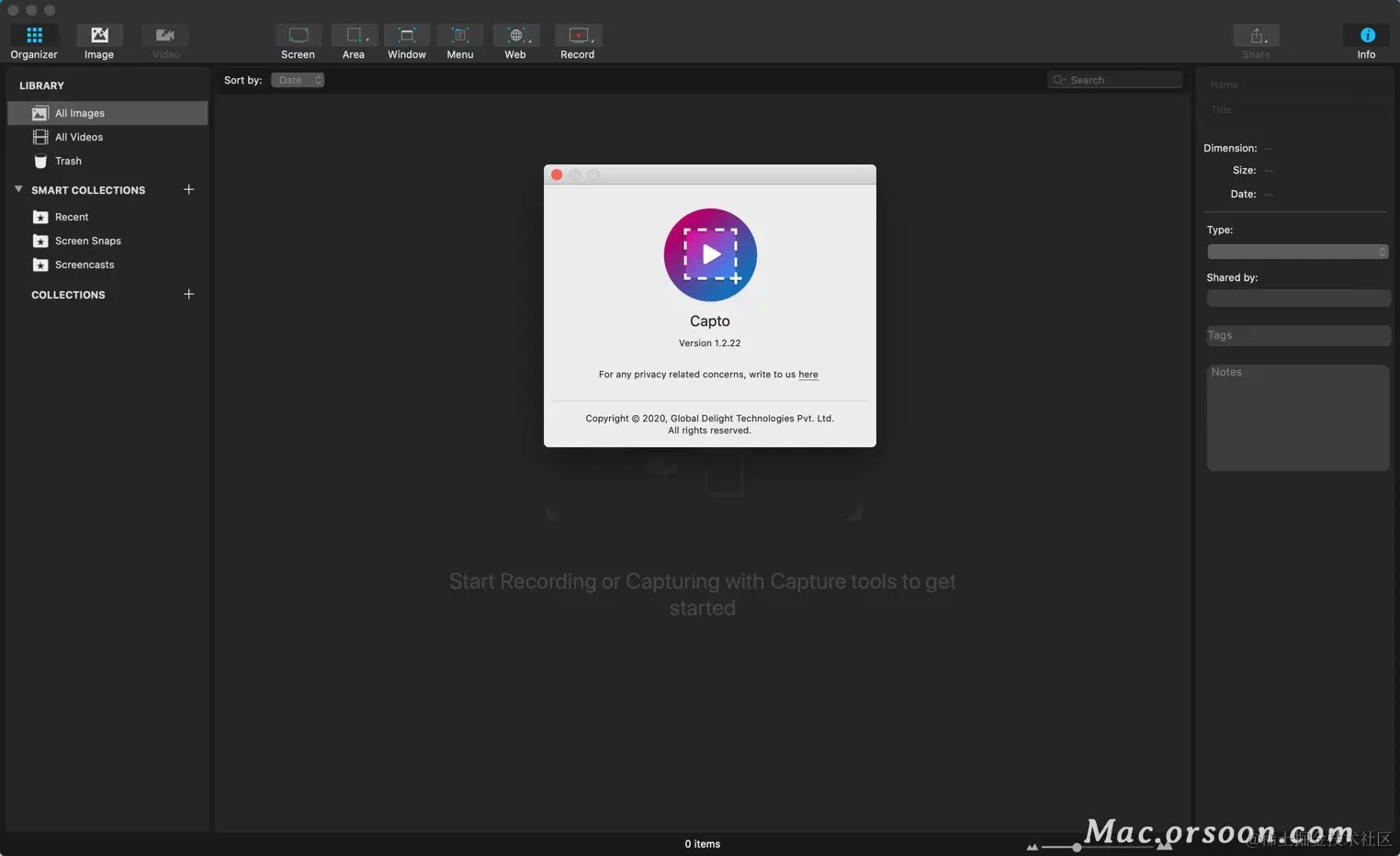Add a new smart collection
Image resolution: width=1400 pixels, height=856 pixels.
[188, 189]
